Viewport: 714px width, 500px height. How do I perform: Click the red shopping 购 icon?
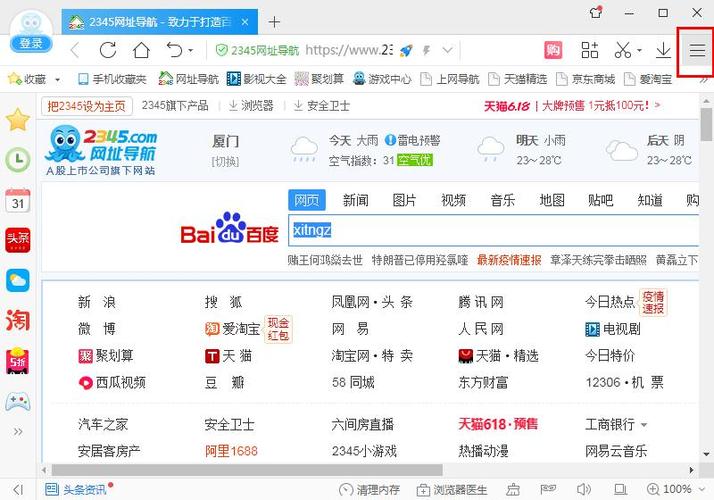553,50
